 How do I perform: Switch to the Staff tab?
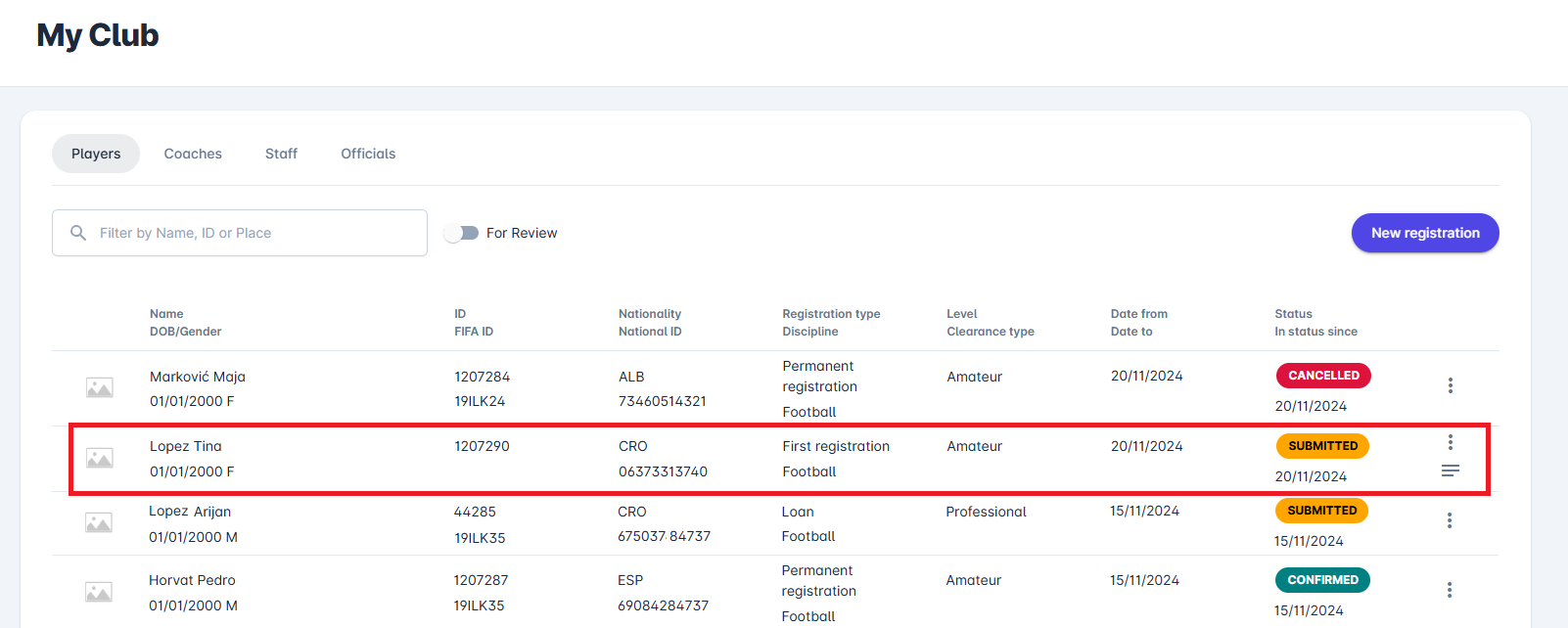click(x=281, y=154)
